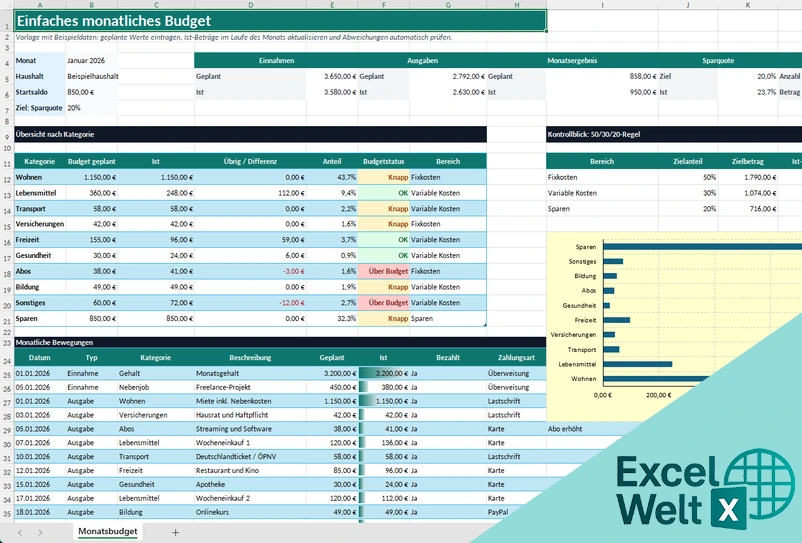Click the Monatsergebnis summary header
Image resolution: width=802 pixels, height=543 pixels.
tap(572, 60)
